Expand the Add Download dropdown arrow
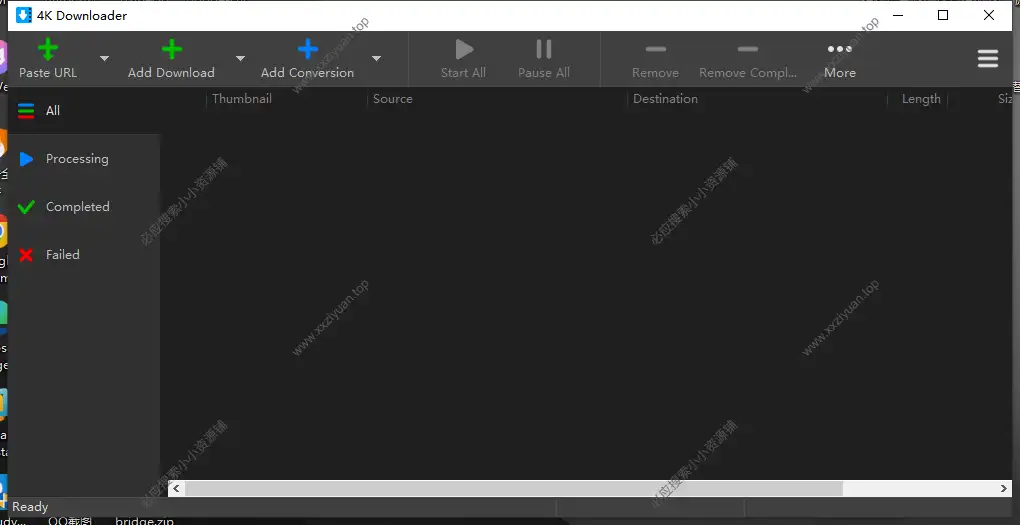The height and width of the screenshot is (525, 1020). point(240,59)
